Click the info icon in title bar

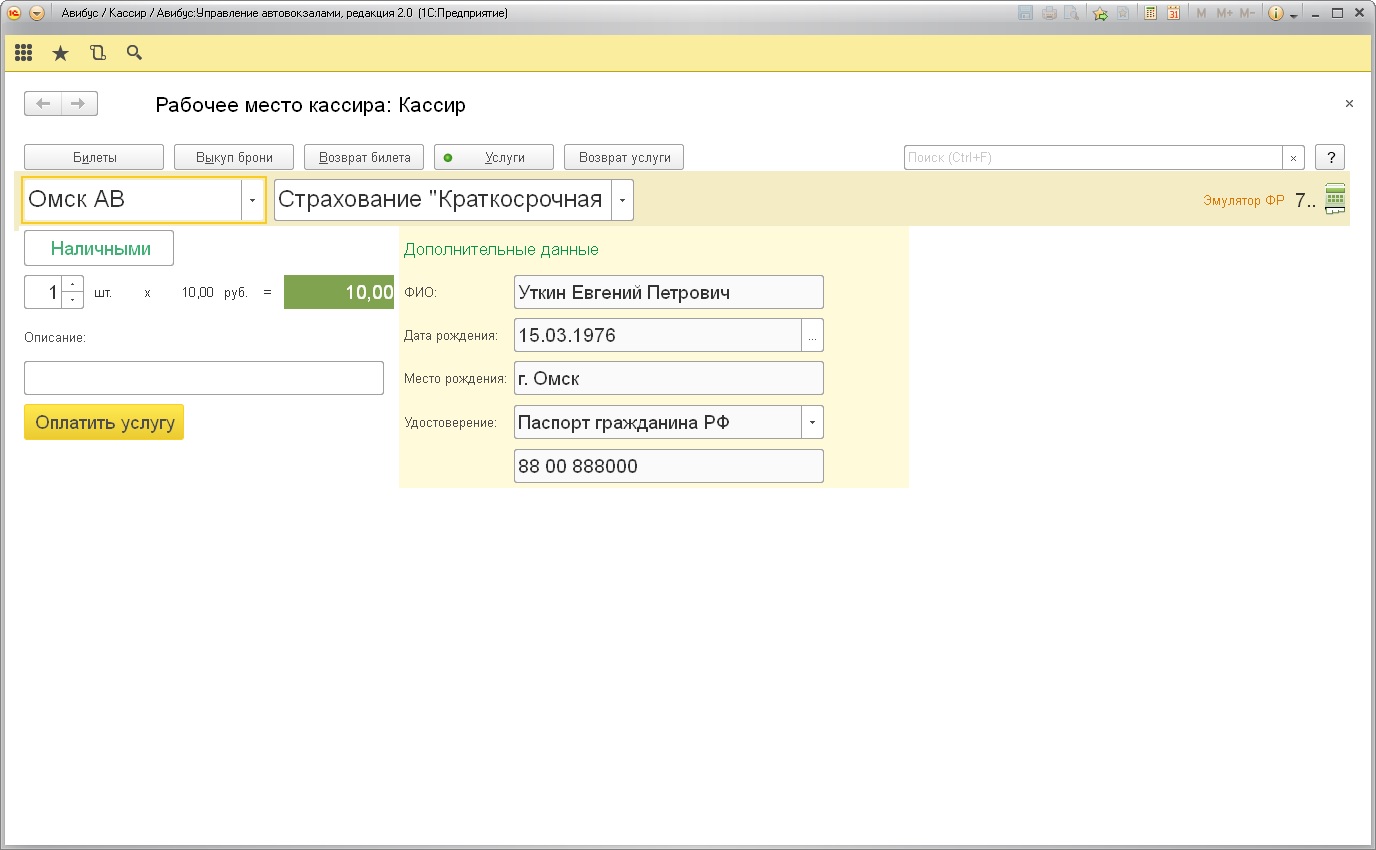(x=1275, y=14)
